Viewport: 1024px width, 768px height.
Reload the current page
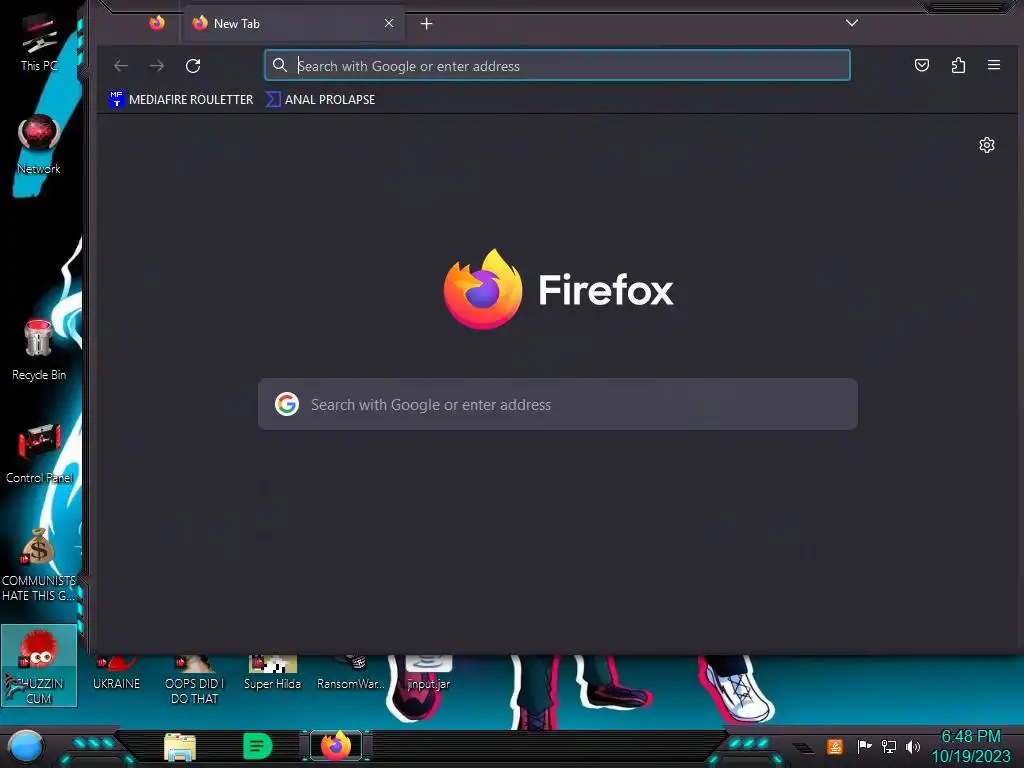193,65
